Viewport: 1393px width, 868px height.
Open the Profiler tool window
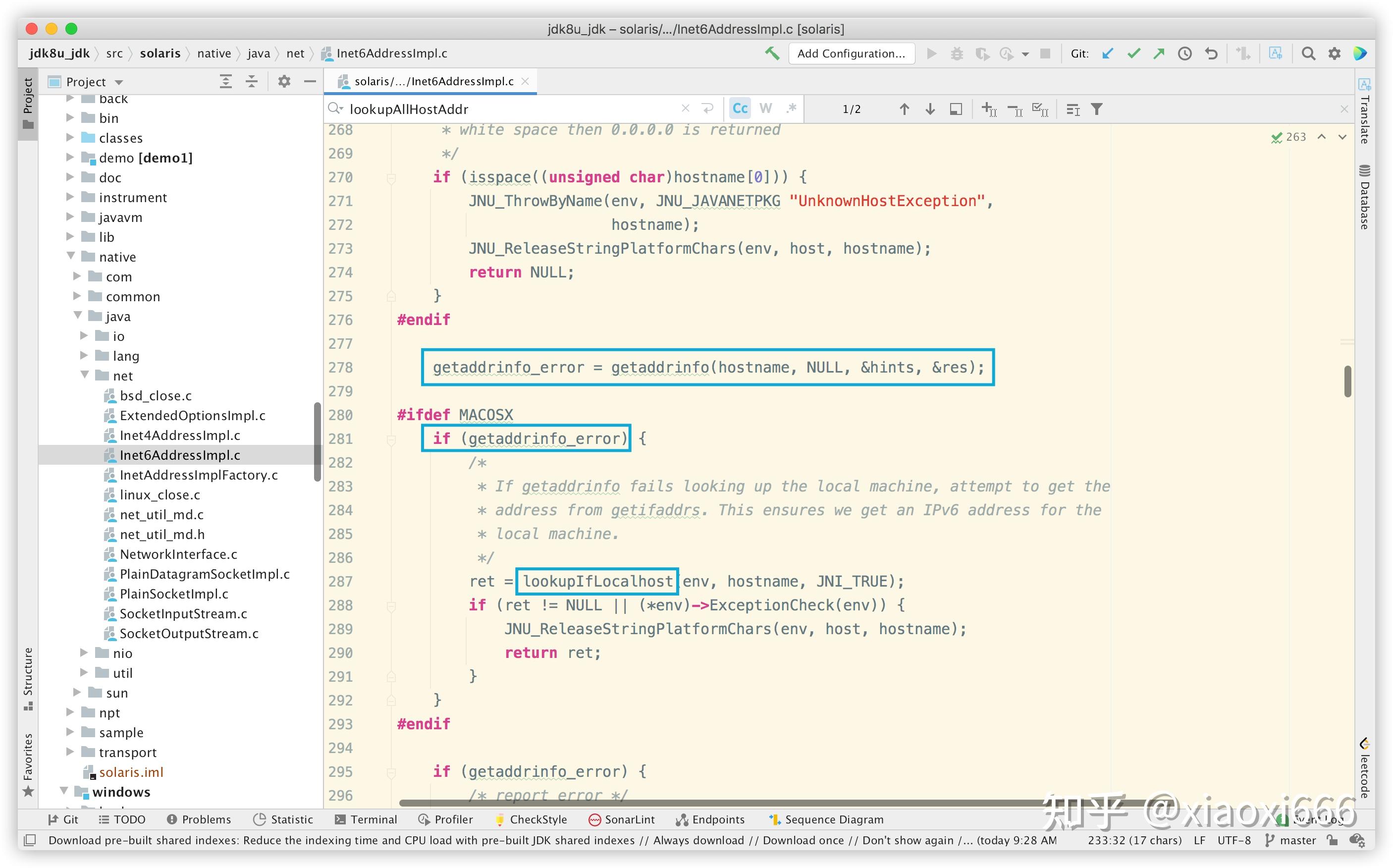[445, 819]
